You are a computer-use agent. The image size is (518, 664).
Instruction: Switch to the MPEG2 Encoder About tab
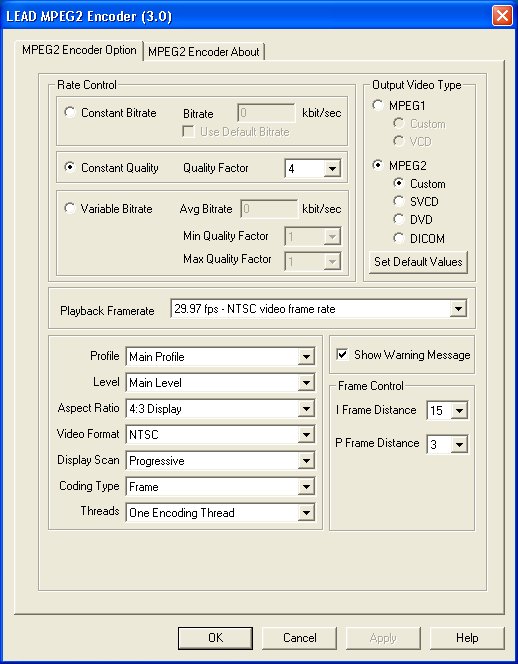204,52
